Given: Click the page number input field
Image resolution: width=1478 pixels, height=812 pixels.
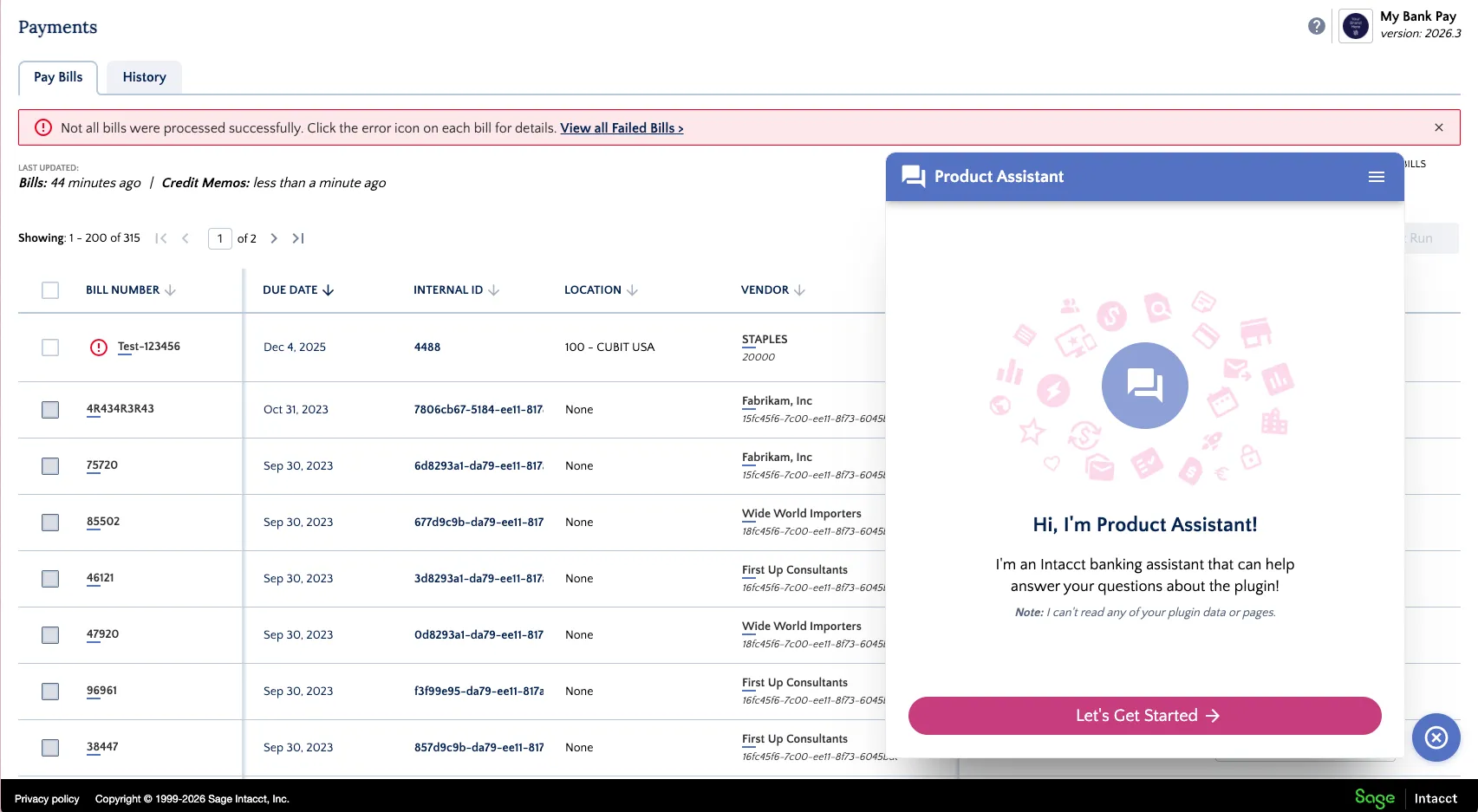Looking at the screenshot, I should (220, 238).
